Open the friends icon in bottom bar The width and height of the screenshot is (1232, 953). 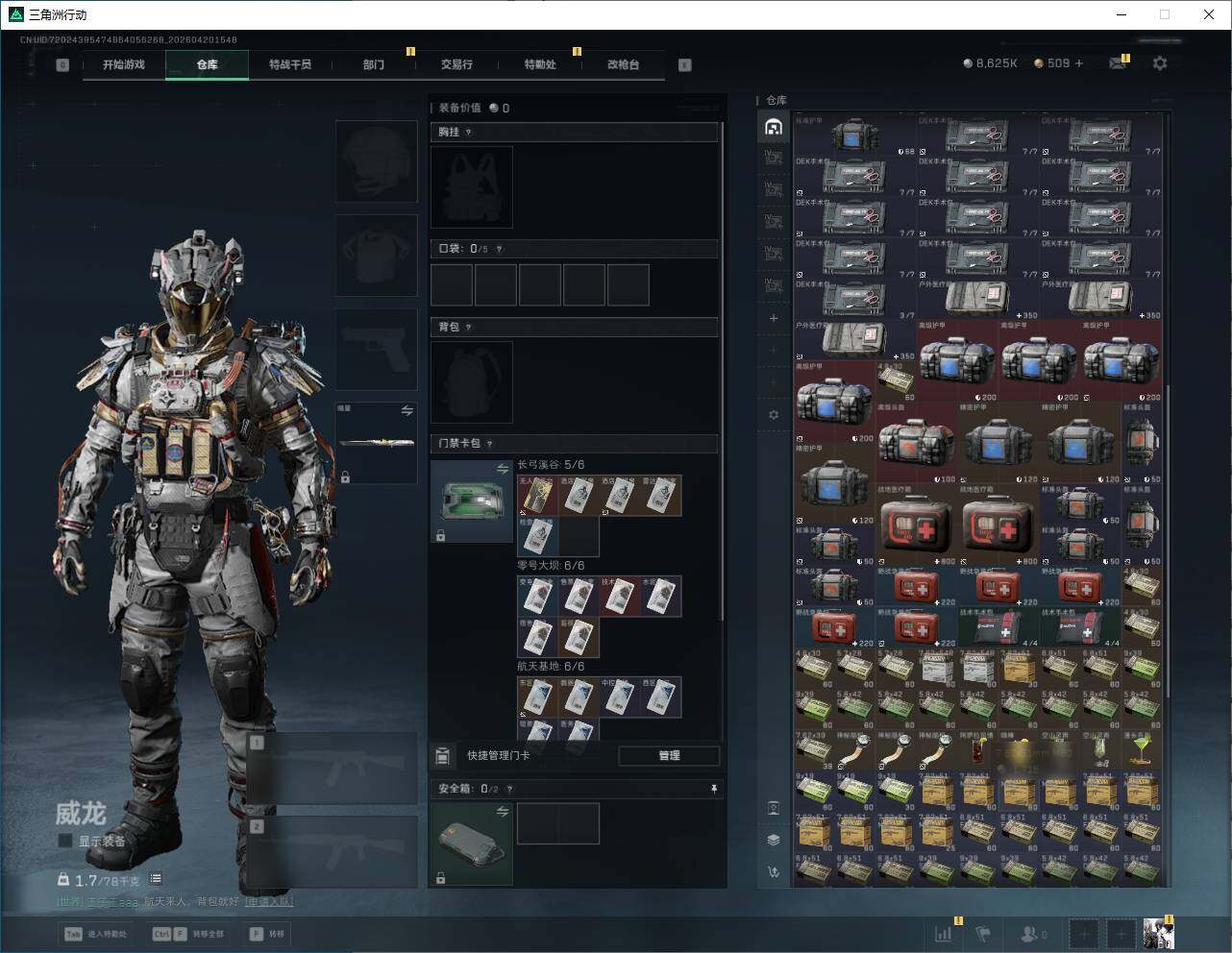pyautogui.click(x=1033, y=933)
